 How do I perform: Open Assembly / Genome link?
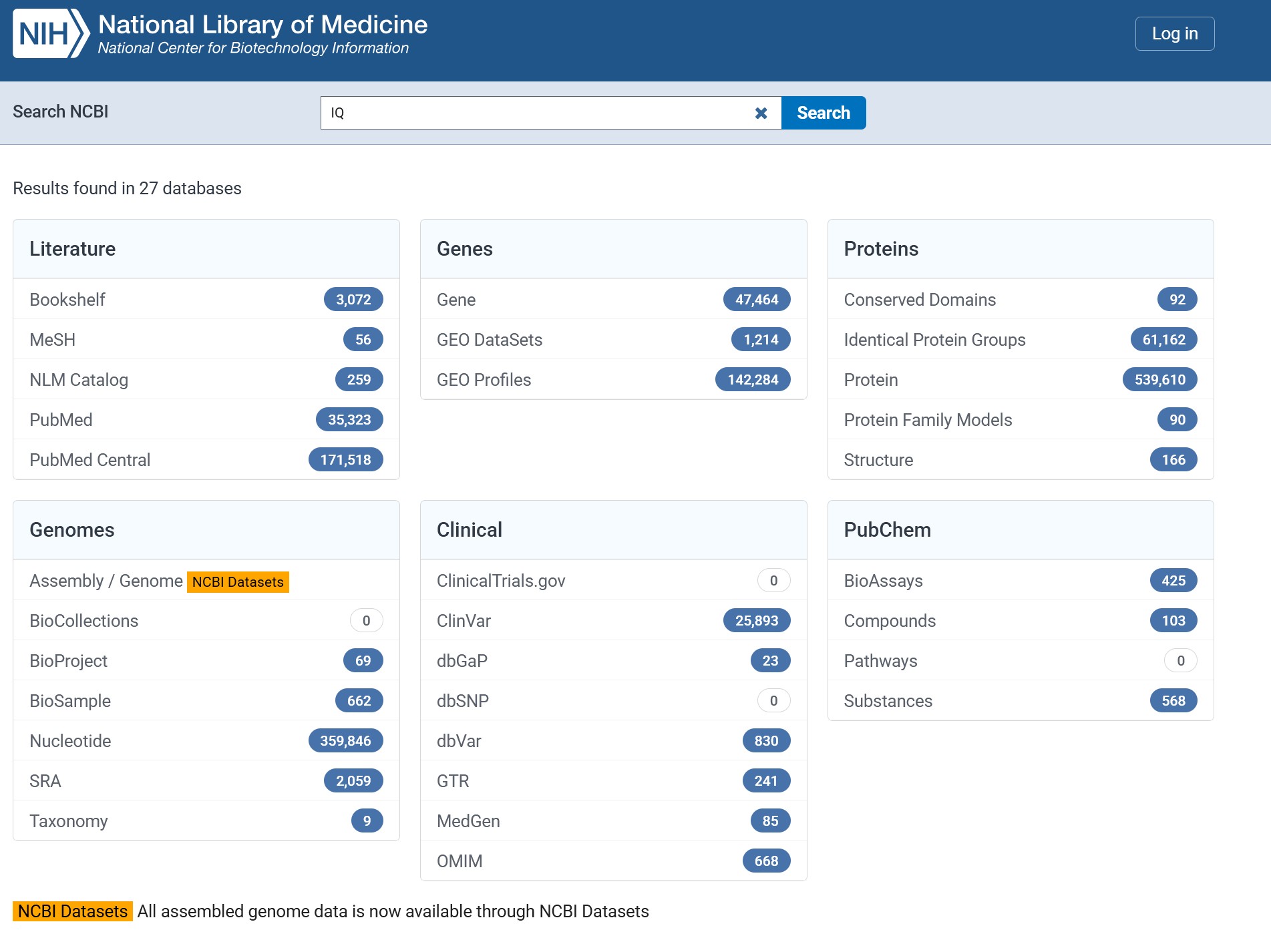point(106,581)
